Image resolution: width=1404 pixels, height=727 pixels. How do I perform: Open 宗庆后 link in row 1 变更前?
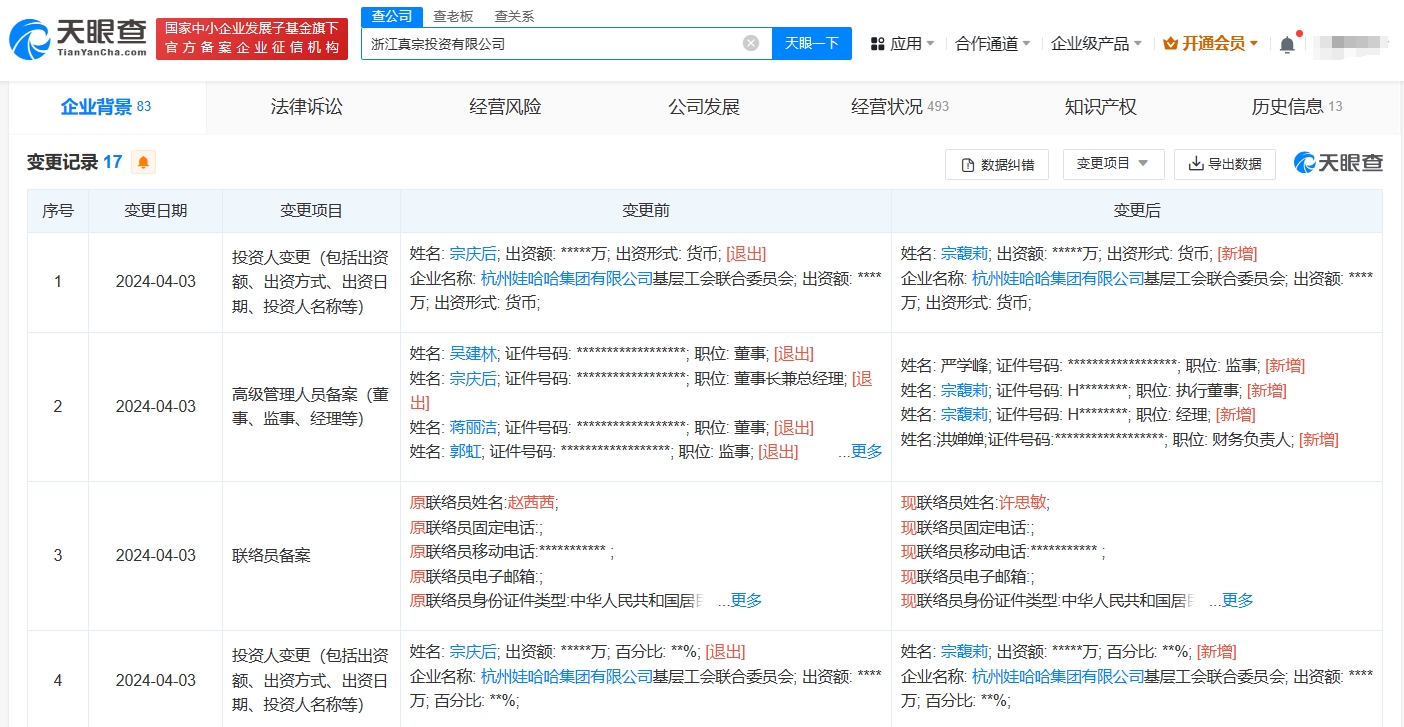tap(473, 254)
